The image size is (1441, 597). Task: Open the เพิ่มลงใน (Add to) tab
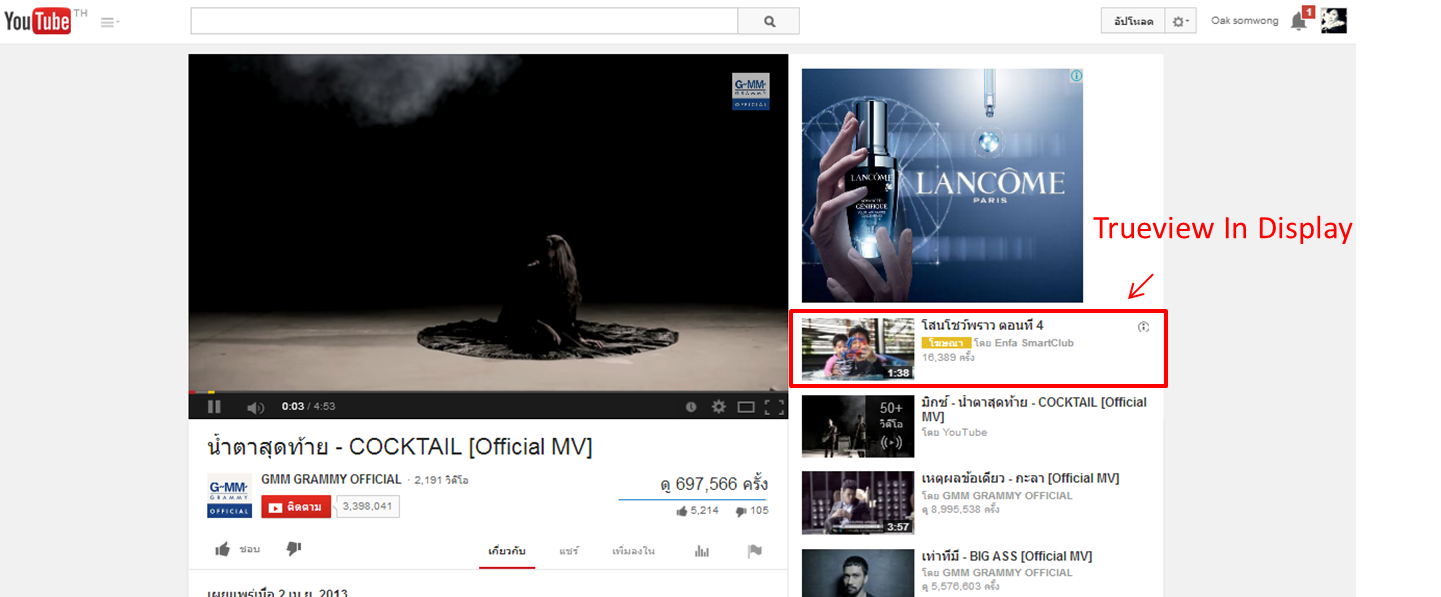point(633,551)
